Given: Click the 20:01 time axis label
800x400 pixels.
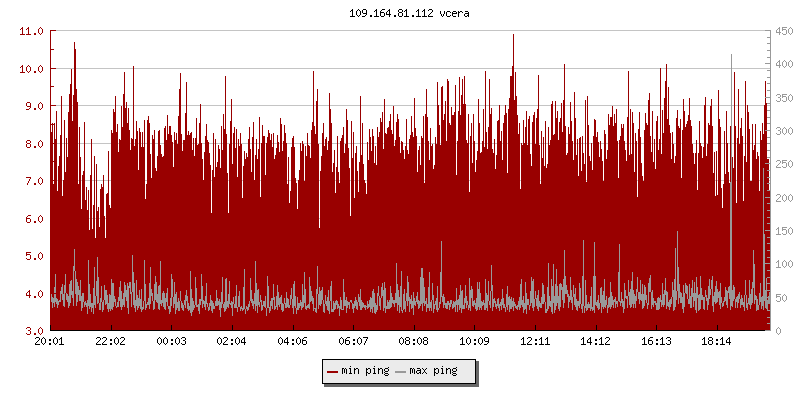Looking at the screenshot, I should coord(50,341).
